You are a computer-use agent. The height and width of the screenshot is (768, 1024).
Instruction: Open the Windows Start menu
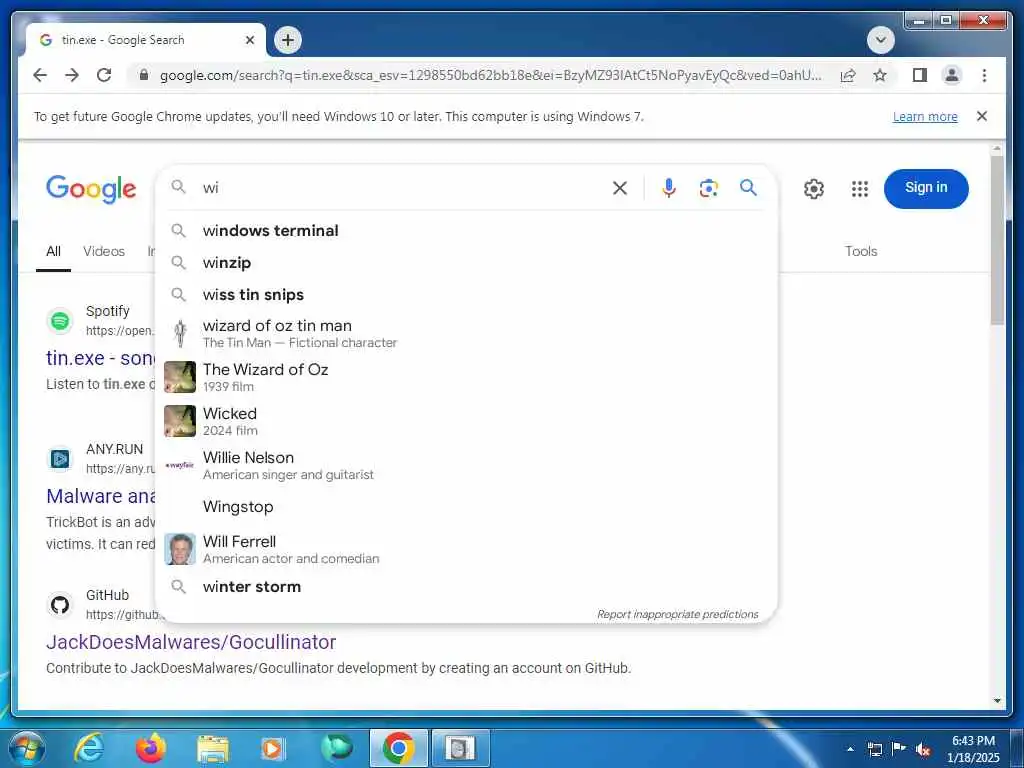[25, 748]
